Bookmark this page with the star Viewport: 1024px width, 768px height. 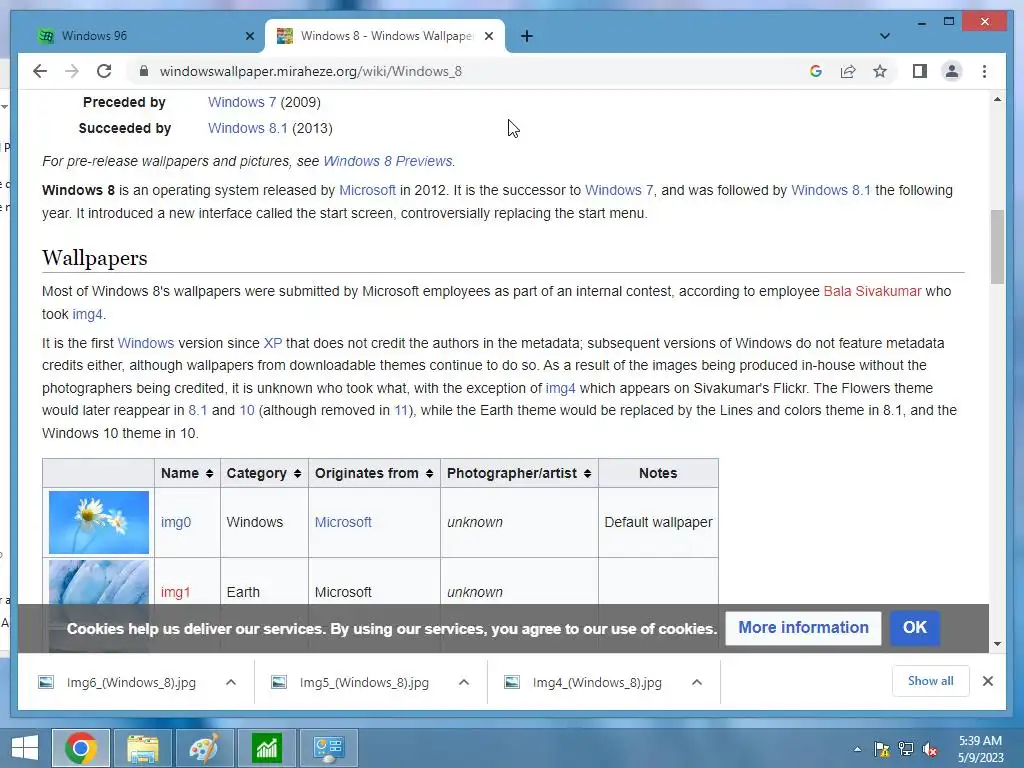880,71
